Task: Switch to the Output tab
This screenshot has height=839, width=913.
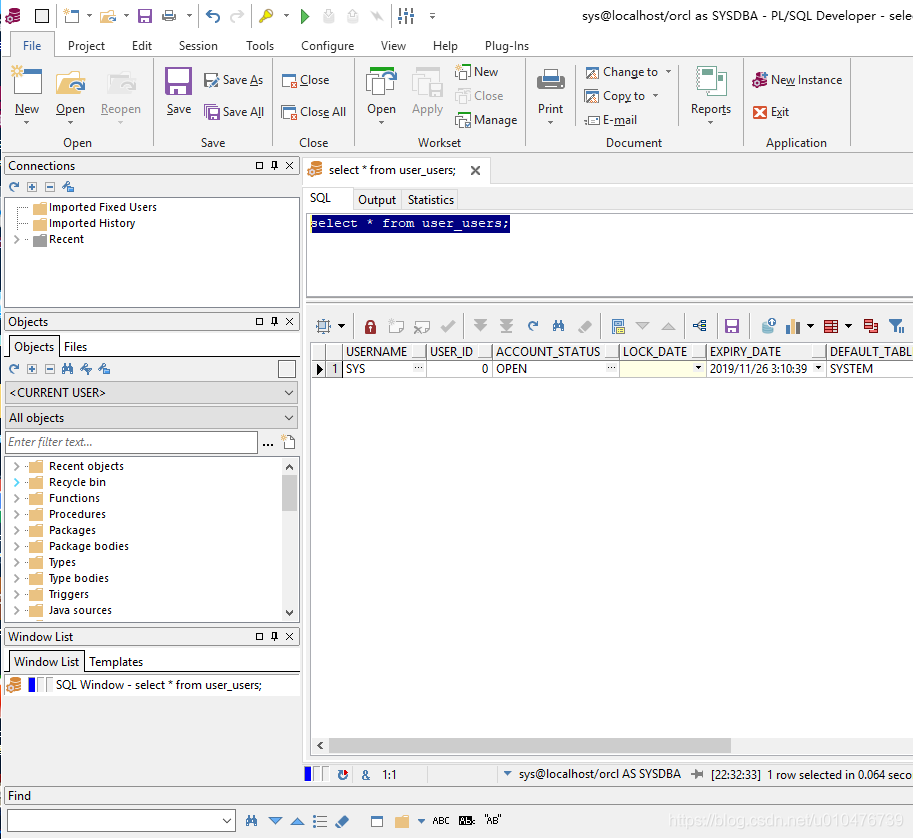Action: point(377,200)
